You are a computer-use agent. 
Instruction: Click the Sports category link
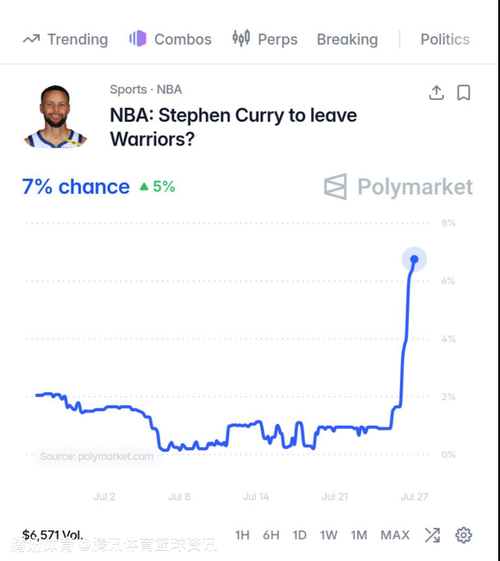pos(128,89)
